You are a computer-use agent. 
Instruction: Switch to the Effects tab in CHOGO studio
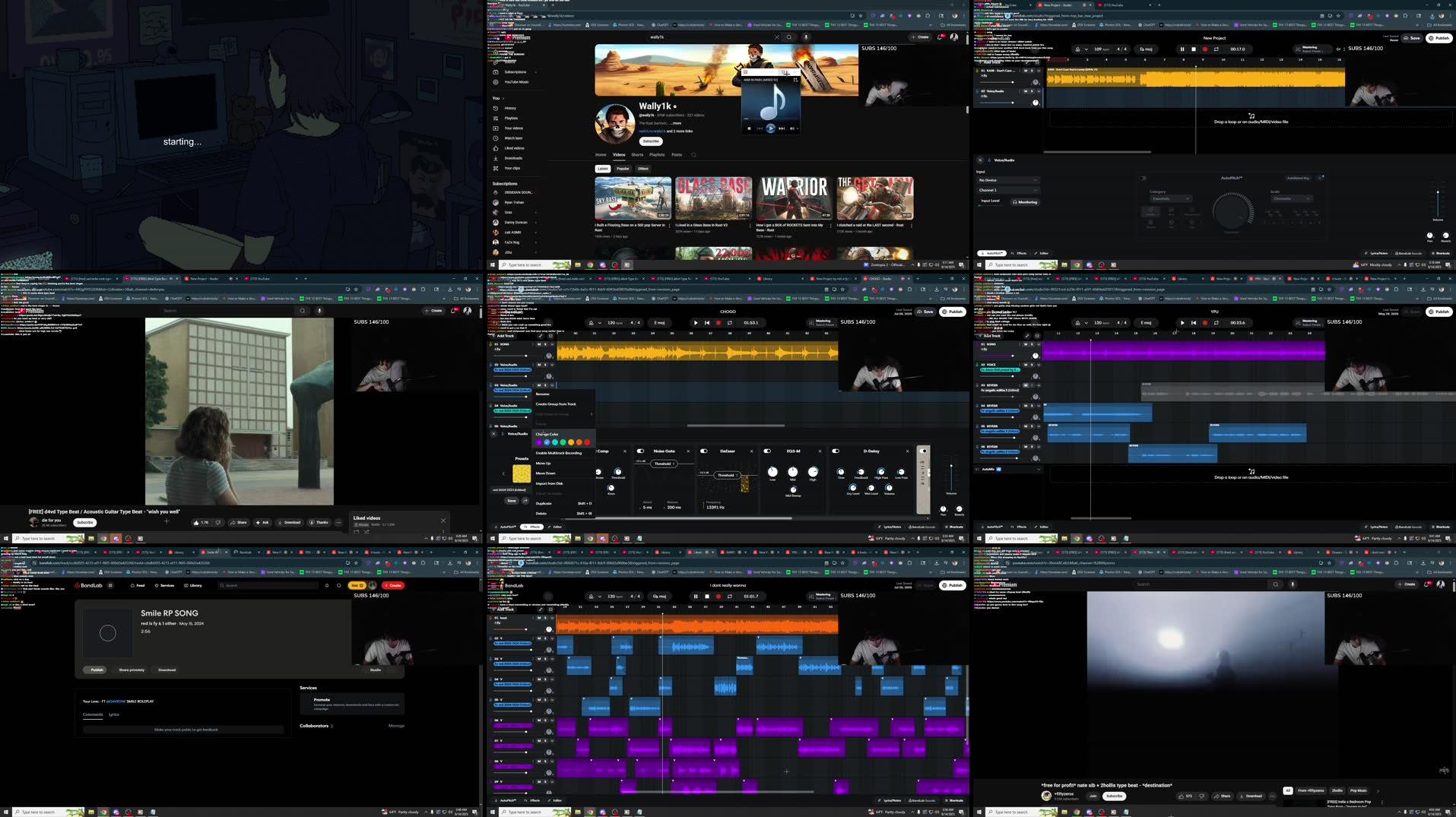(533, 527)
